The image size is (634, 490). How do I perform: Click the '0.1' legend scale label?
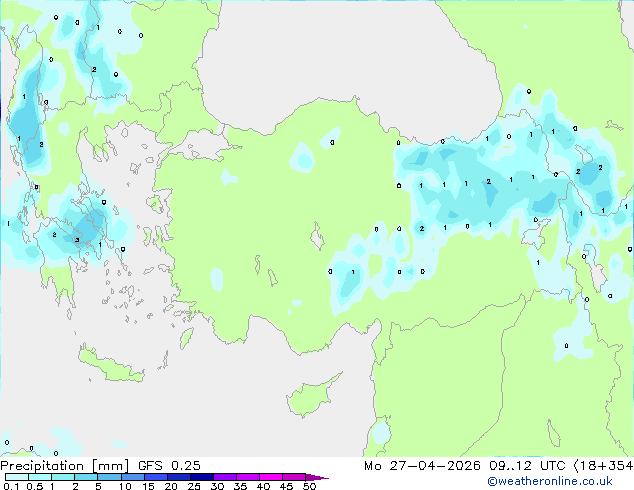click(x=11, y=486)
